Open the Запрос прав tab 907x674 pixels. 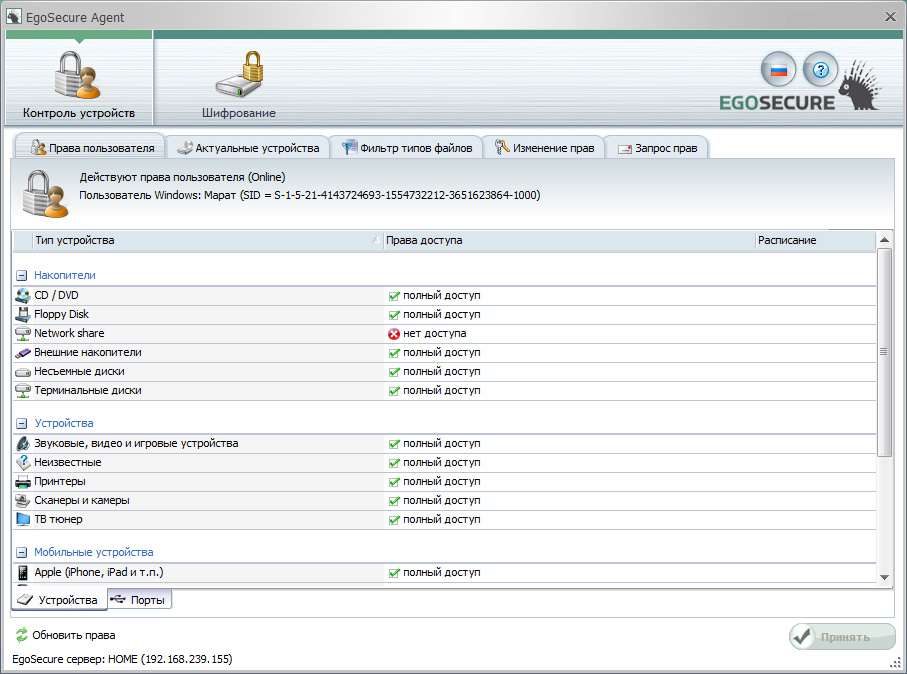657,148
